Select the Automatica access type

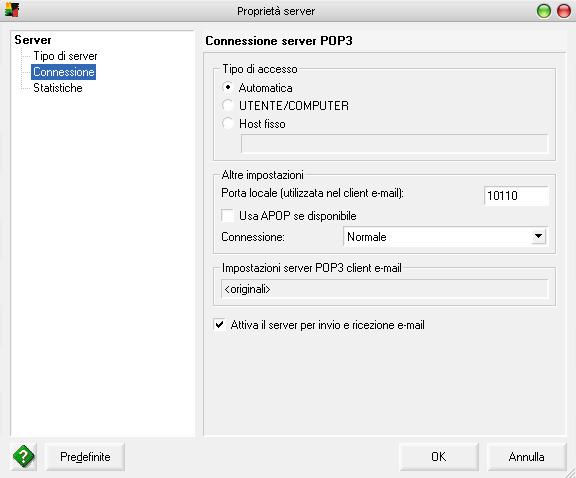pyautogui.click(x=228, y=87)
